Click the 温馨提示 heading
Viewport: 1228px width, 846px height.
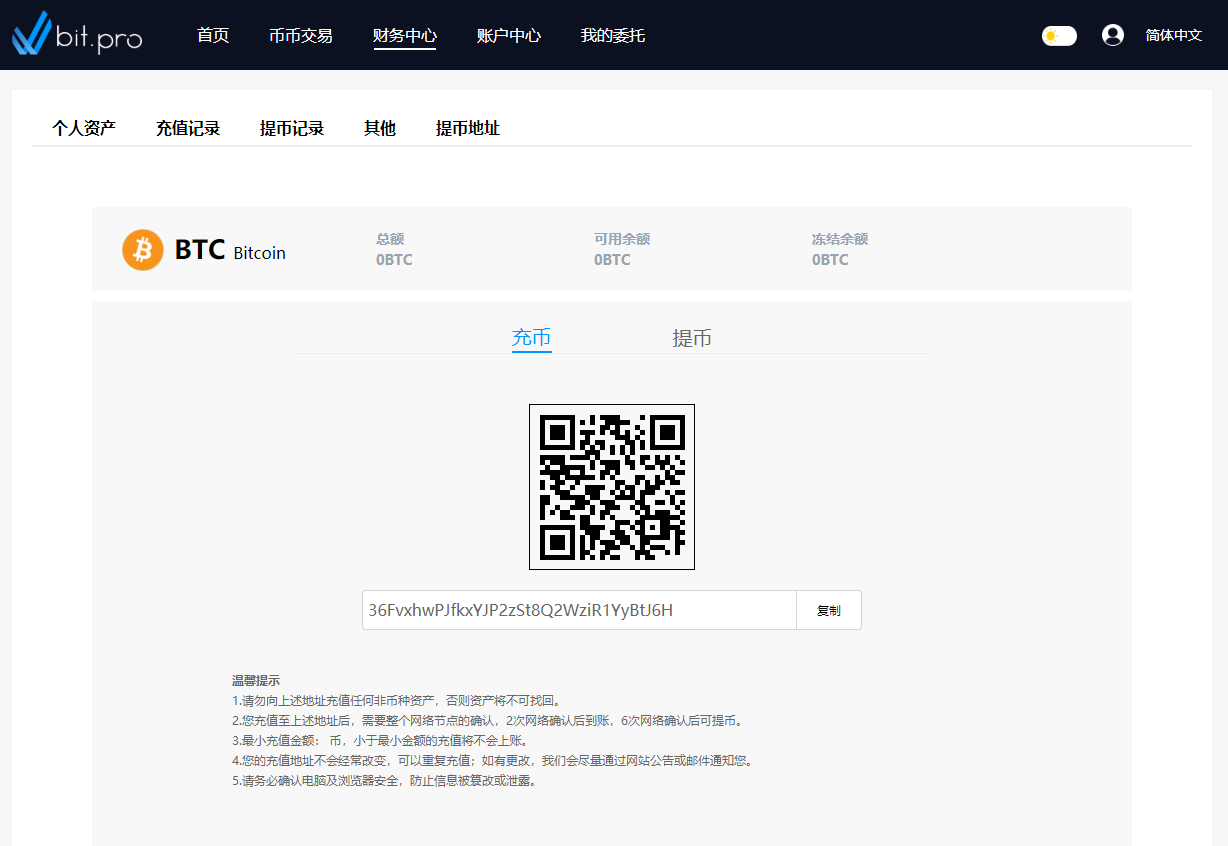click(256, 680)
